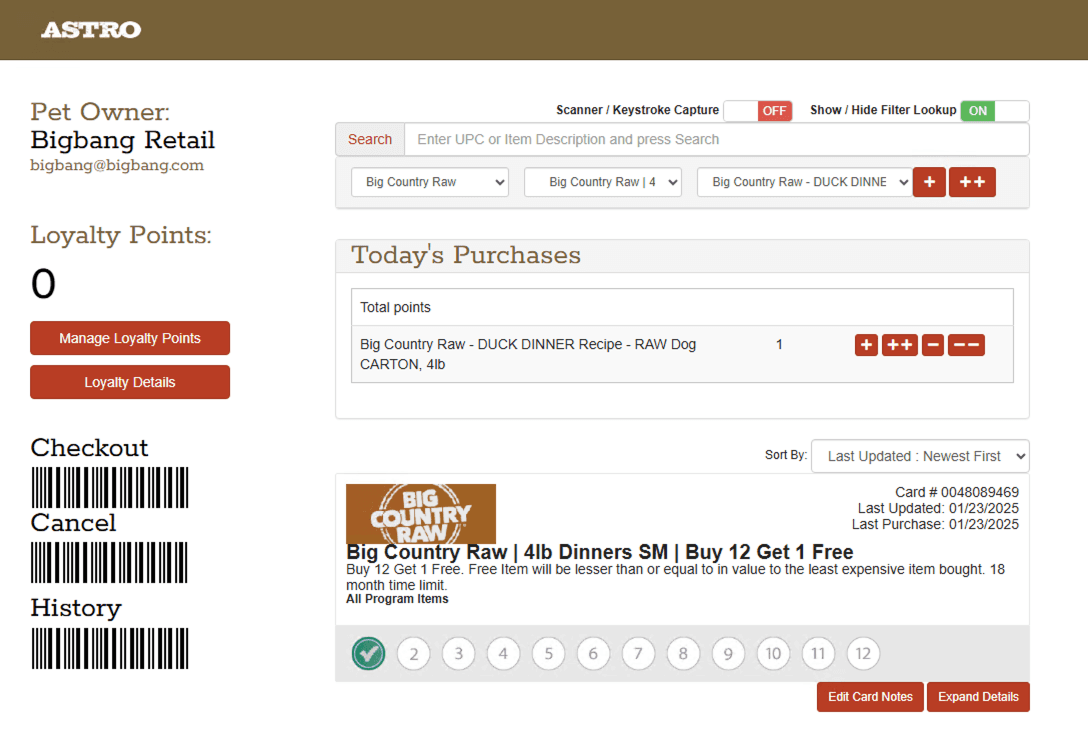
Task: Click the History barcode
Action: 110,649
